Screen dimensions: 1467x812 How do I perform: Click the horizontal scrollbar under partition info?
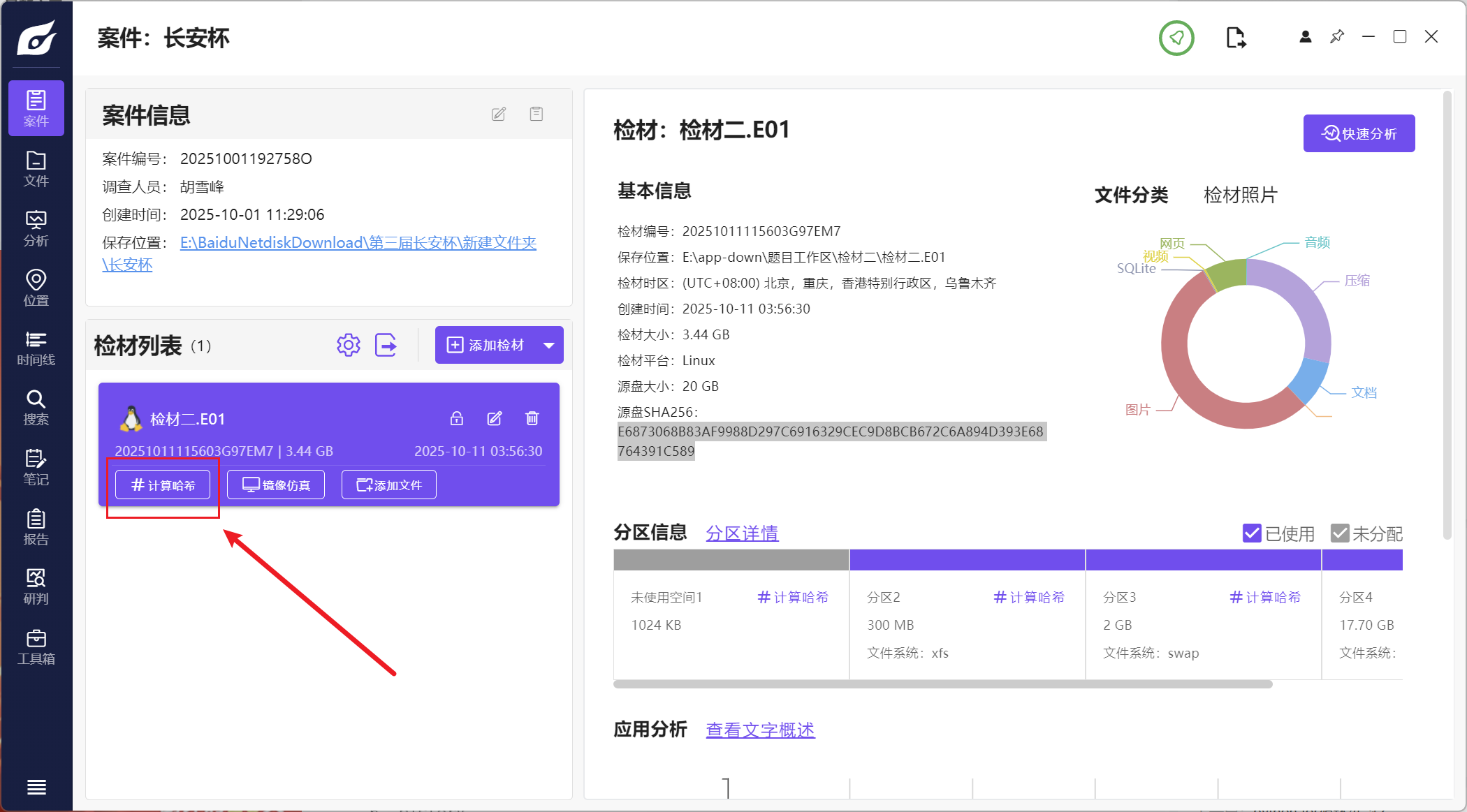(942, 684)
